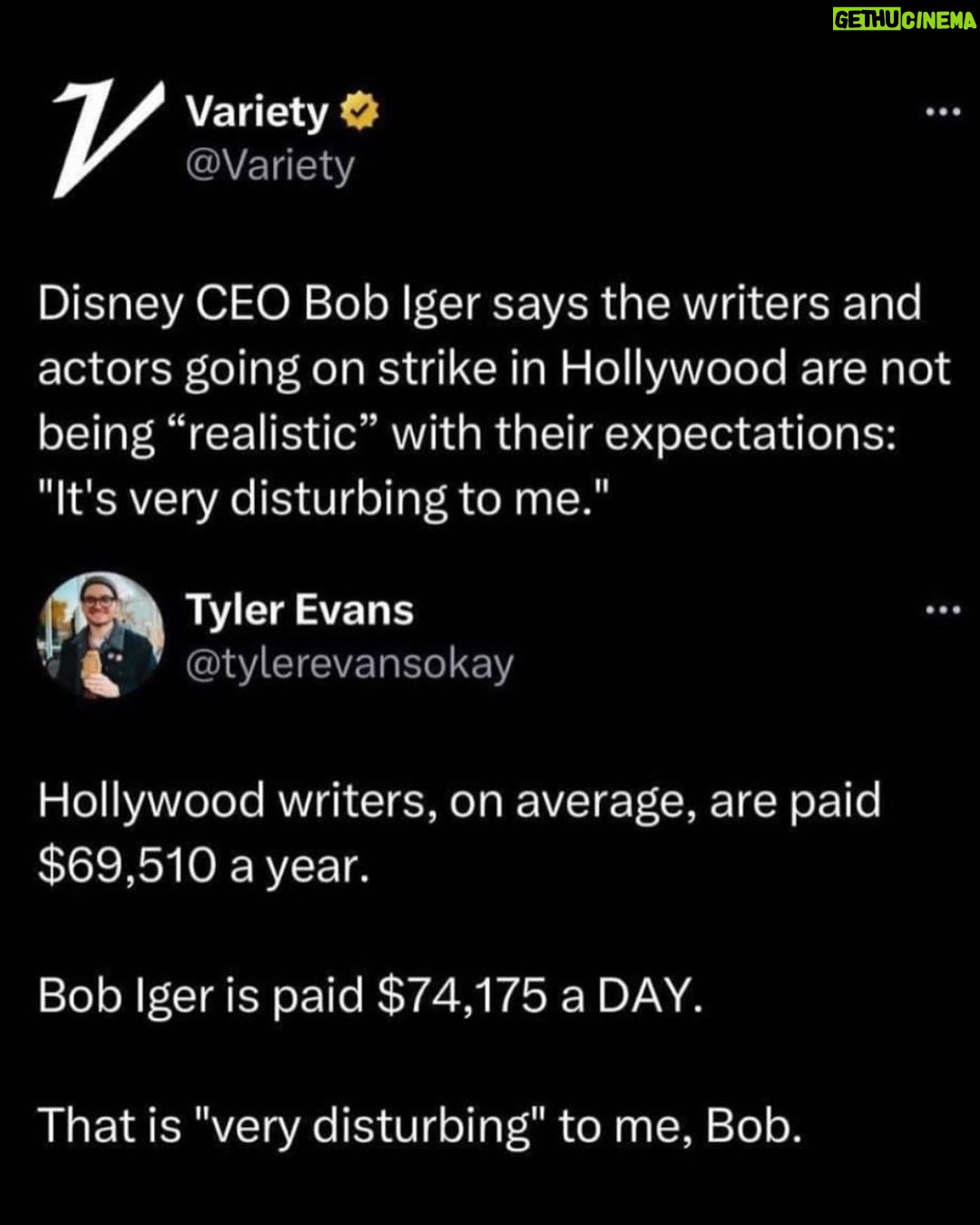
Task: Open more options on Tyler Evans' tweet
Action: tap(943, 611)
